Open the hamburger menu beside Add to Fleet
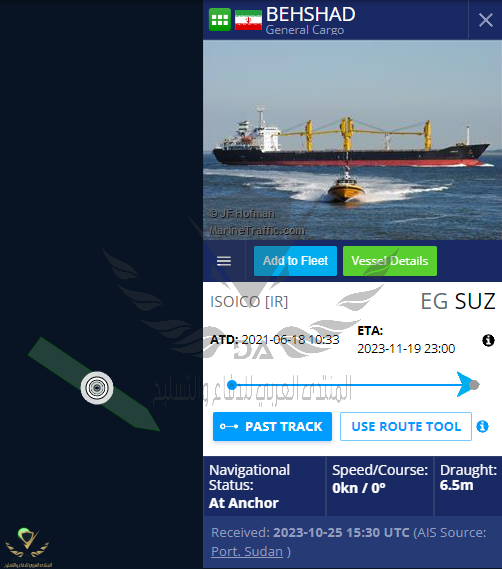Viewport: 502px width, 569px height. [224, 261]
